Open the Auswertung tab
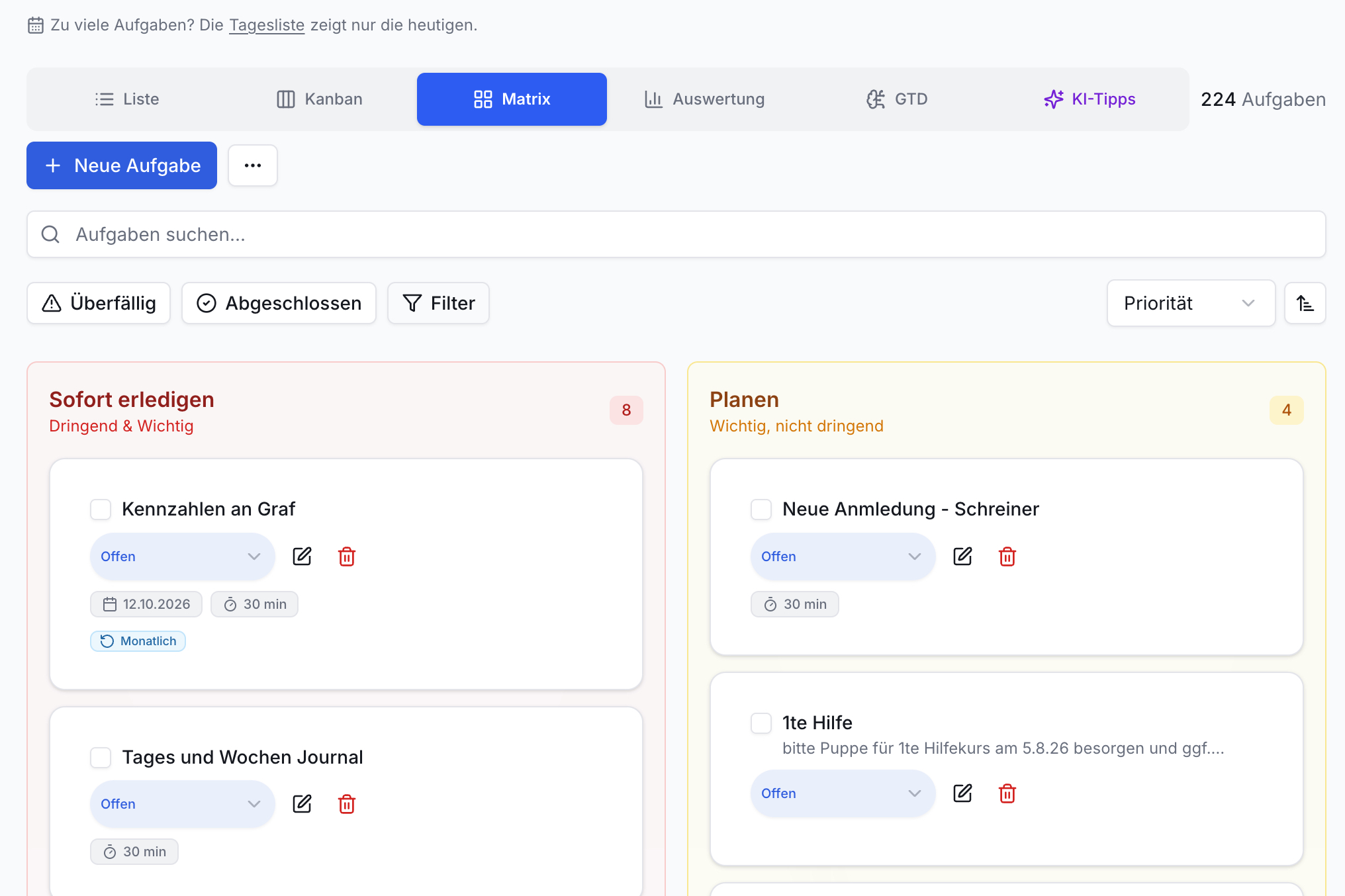This screenshot has width=1345, height=896. click(704, 99)
